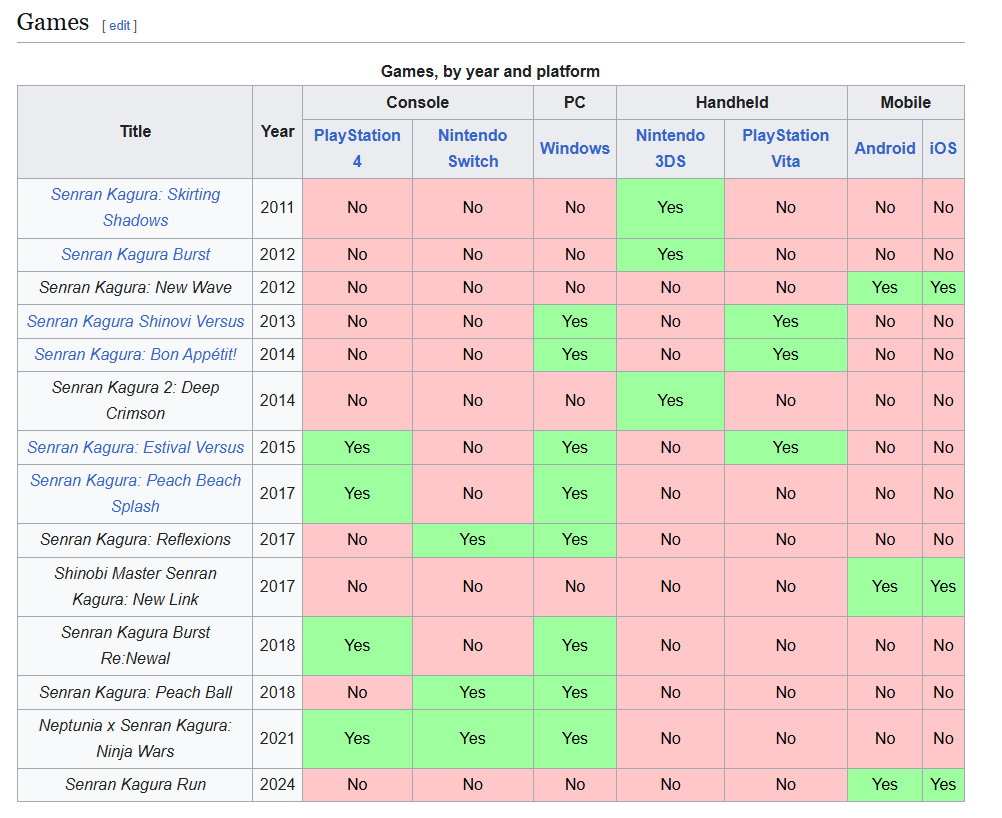Viewport: 1002px width, 818px height.
Task: Select the title Senran Kagura: New Wave
Action: coord(135,288)
